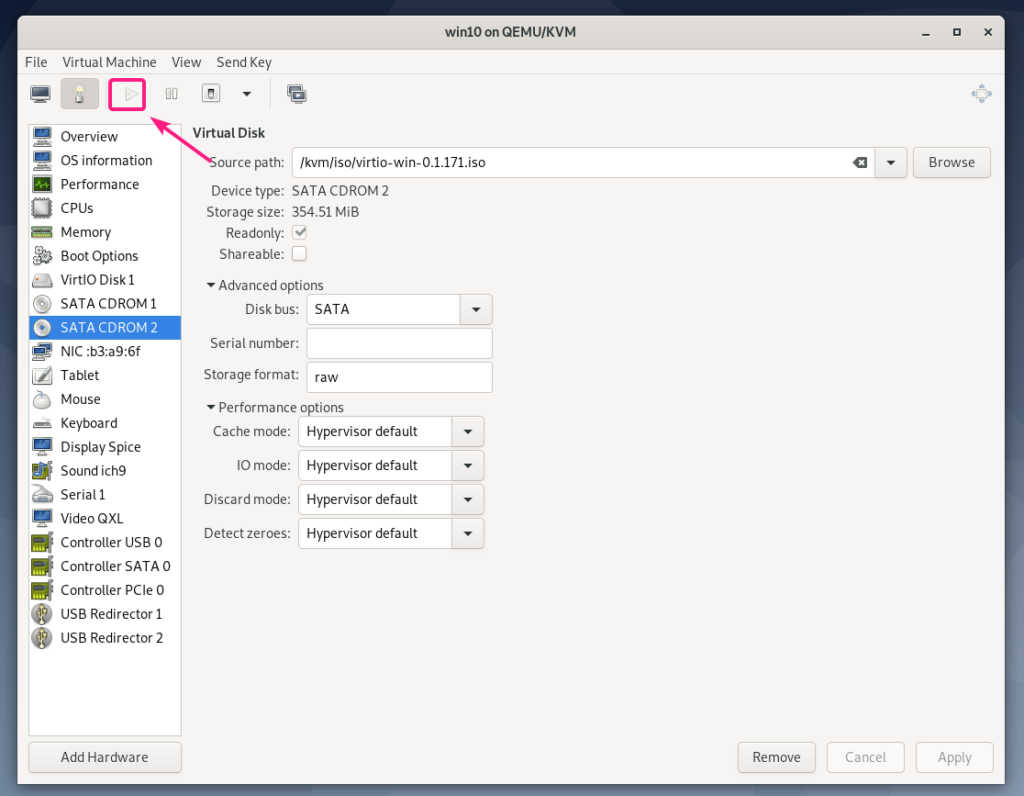
Task: Click the Serial number field
Action: (x=399, y=343)
